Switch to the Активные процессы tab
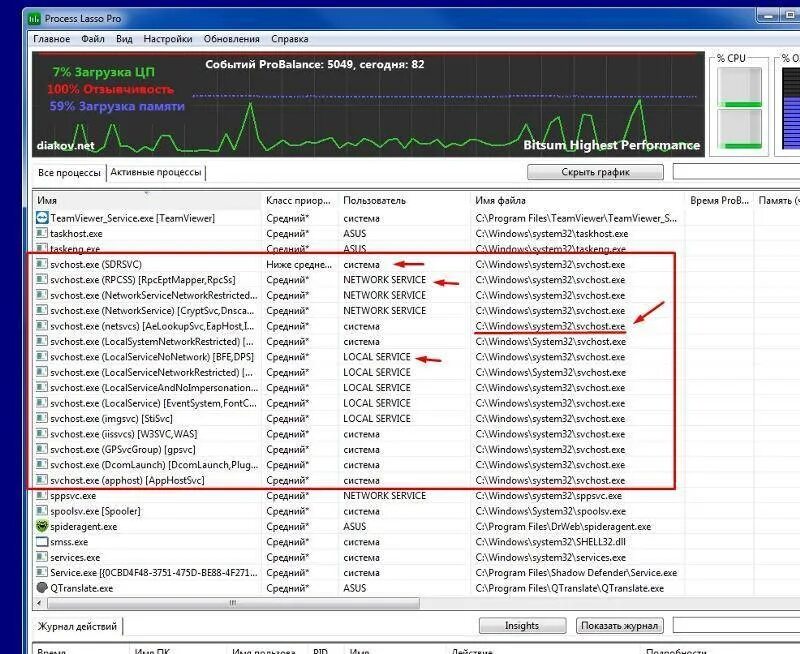Viewport: 800px width, 654px height. pyautogui.click(x=156, y=172)
